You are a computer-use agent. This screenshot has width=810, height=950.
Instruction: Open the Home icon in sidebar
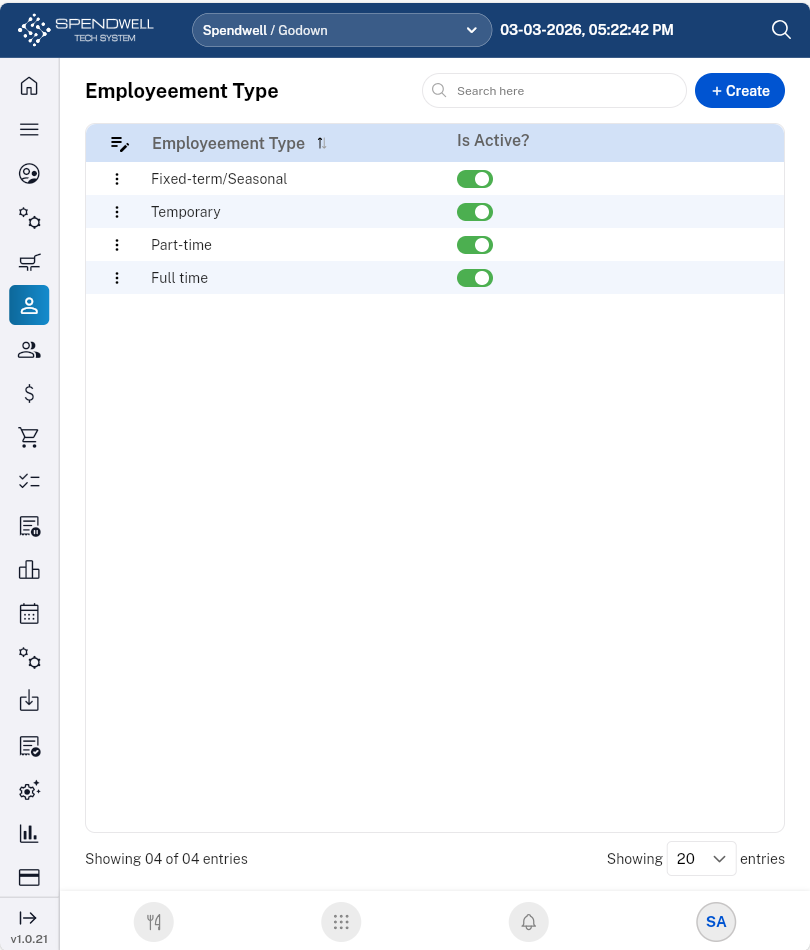pos(29,86)
